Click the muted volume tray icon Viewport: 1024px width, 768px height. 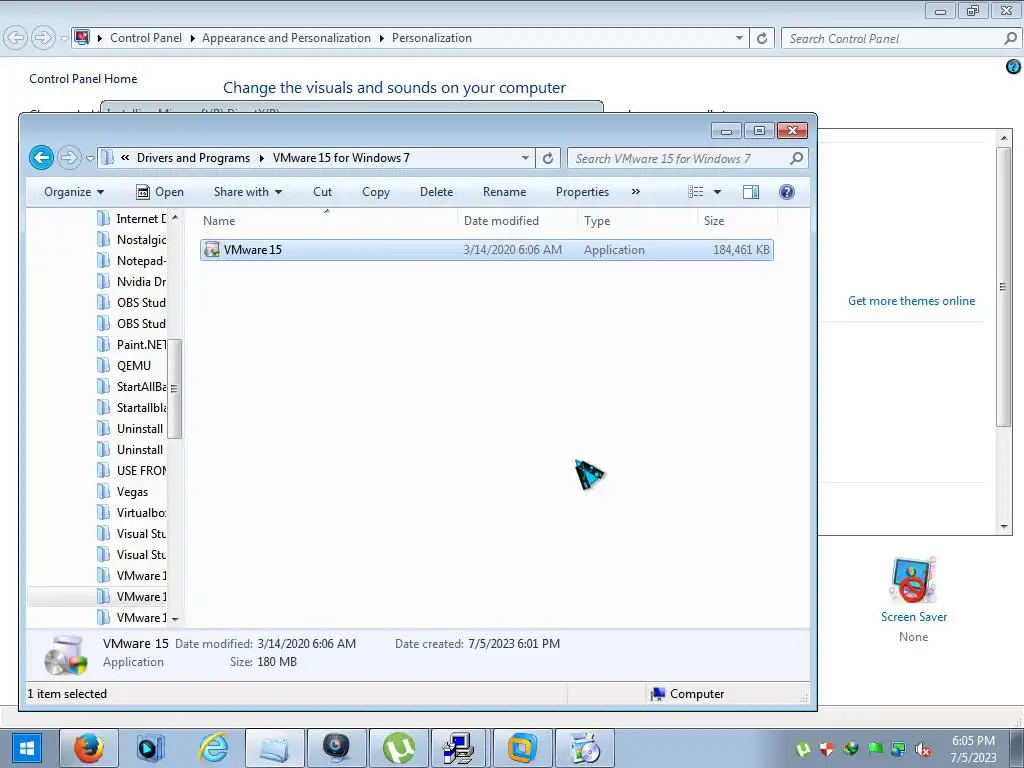pyautogui.click(x=923, y=750)
